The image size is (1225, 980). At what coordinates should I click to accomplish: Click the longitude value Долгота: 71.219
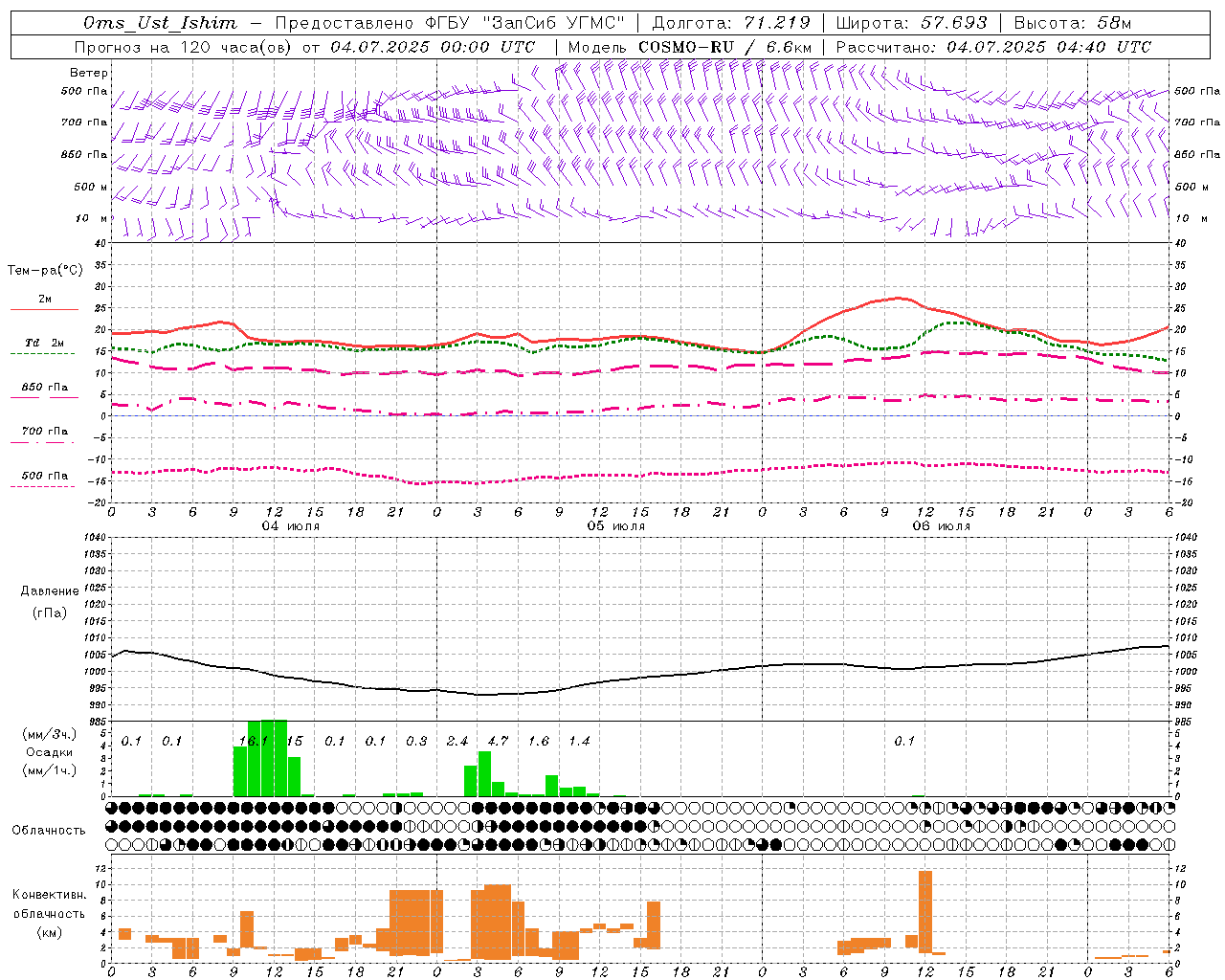[731, 23]
